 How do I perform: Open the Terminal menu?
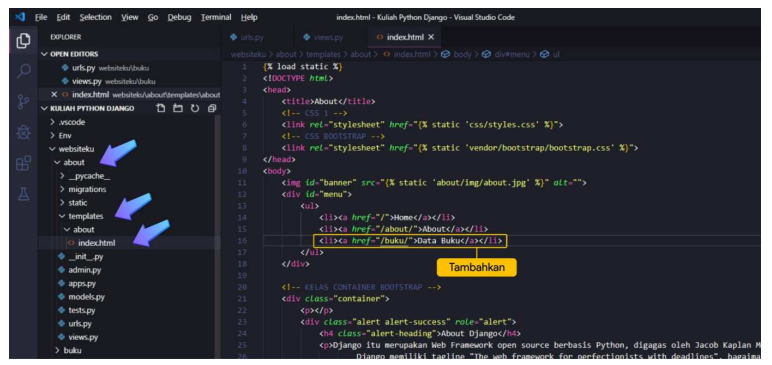(x=216, y=17)
